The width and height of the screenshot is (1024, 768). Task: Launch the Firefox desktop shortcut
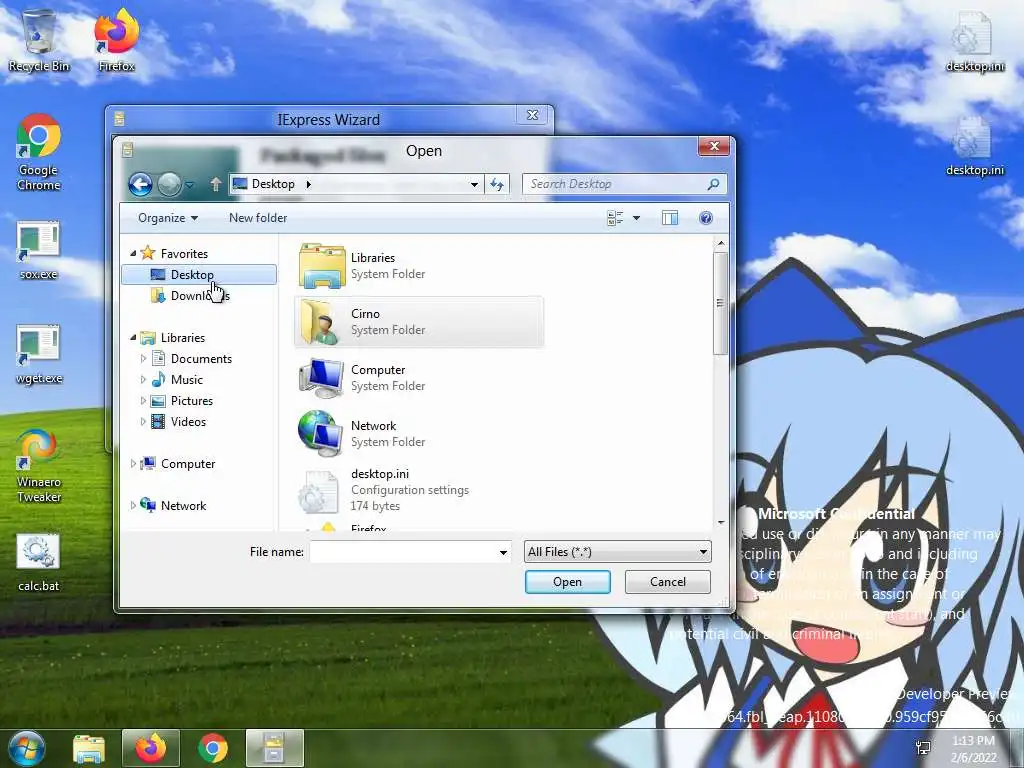tap(116, 40)
